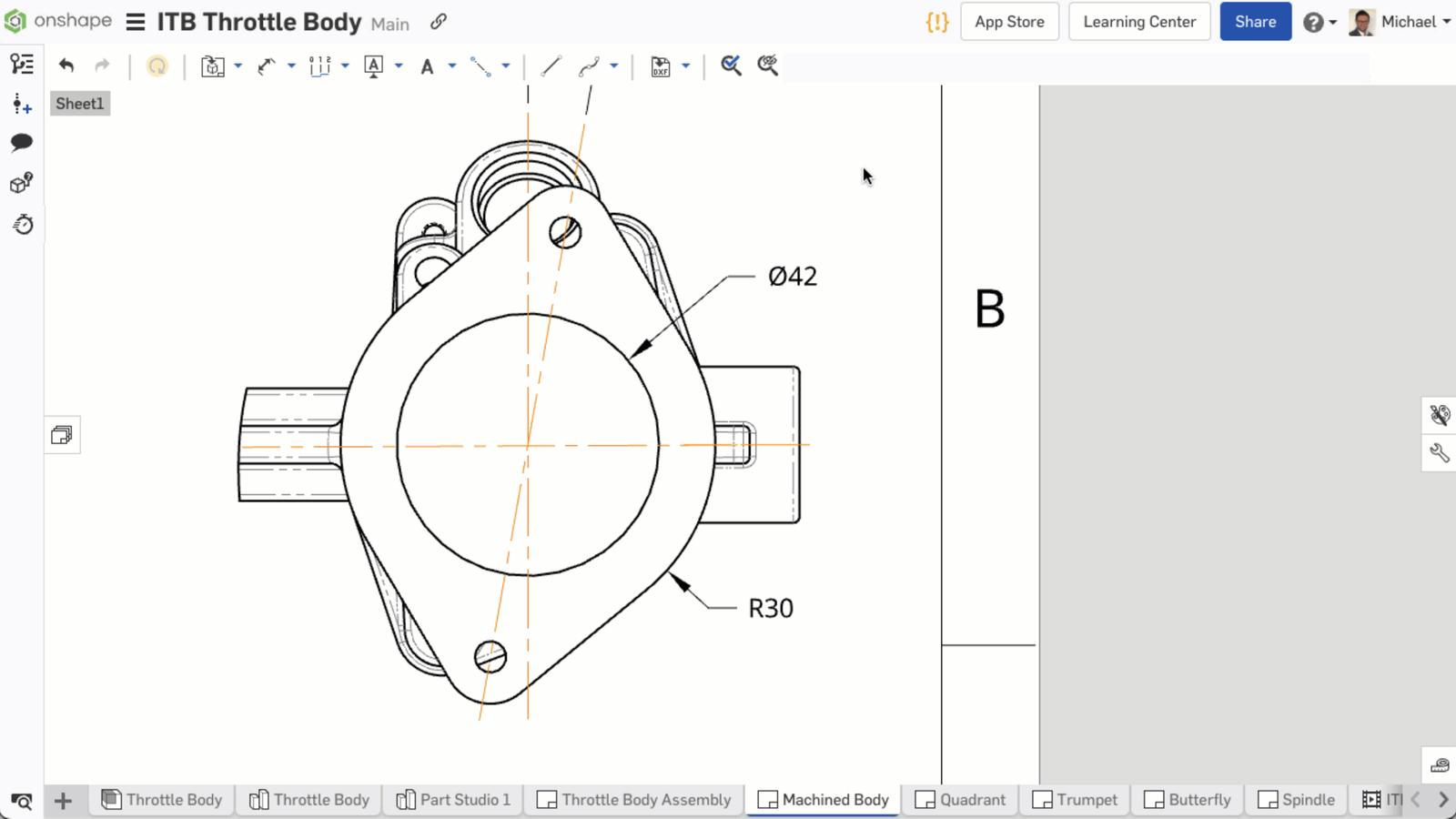Select the Insert view tool
Viewport: 1456px width, 819px height.
(212, 66)
